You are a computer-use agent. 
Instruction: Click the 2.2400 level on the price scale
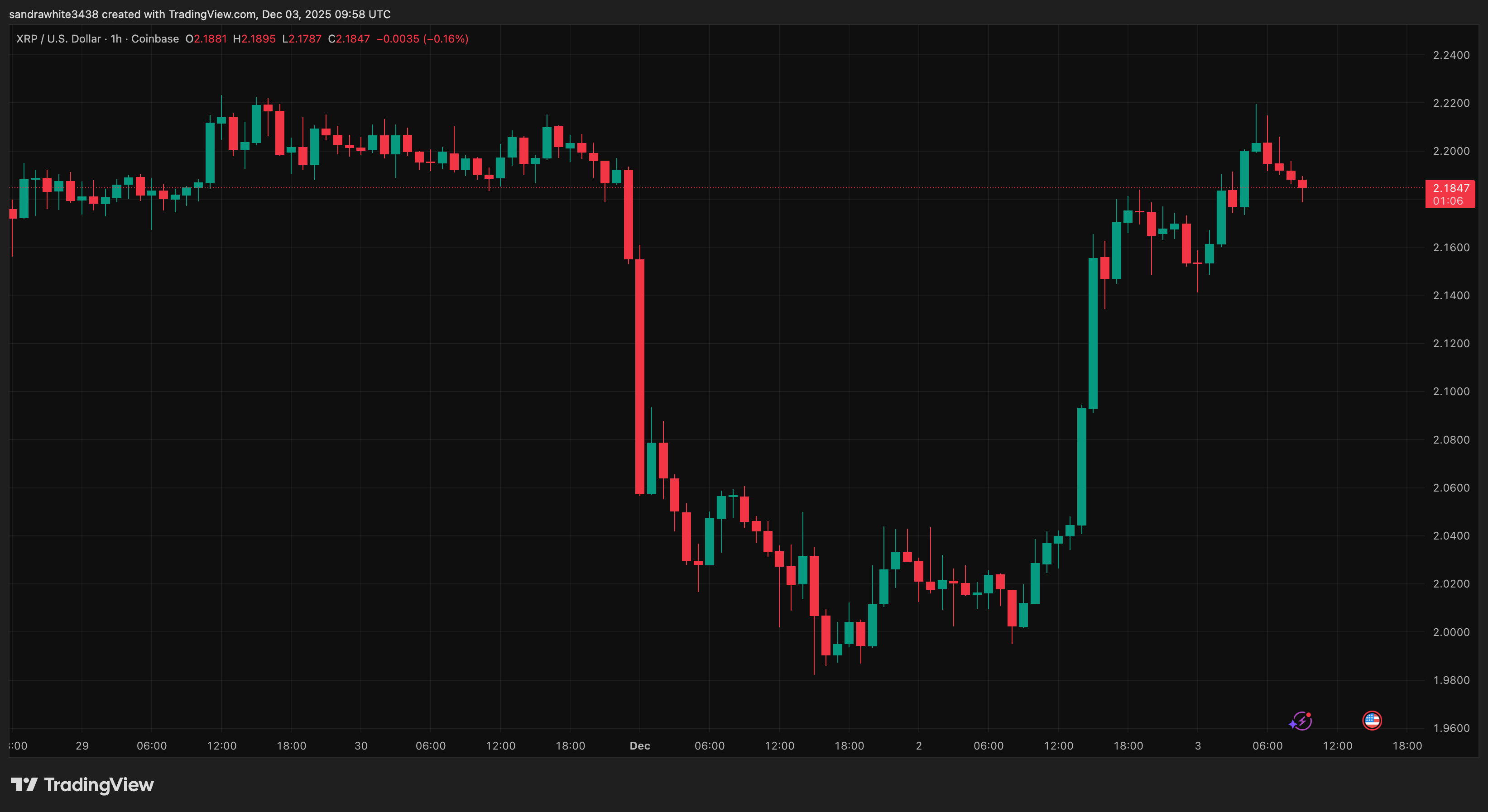1451,55
